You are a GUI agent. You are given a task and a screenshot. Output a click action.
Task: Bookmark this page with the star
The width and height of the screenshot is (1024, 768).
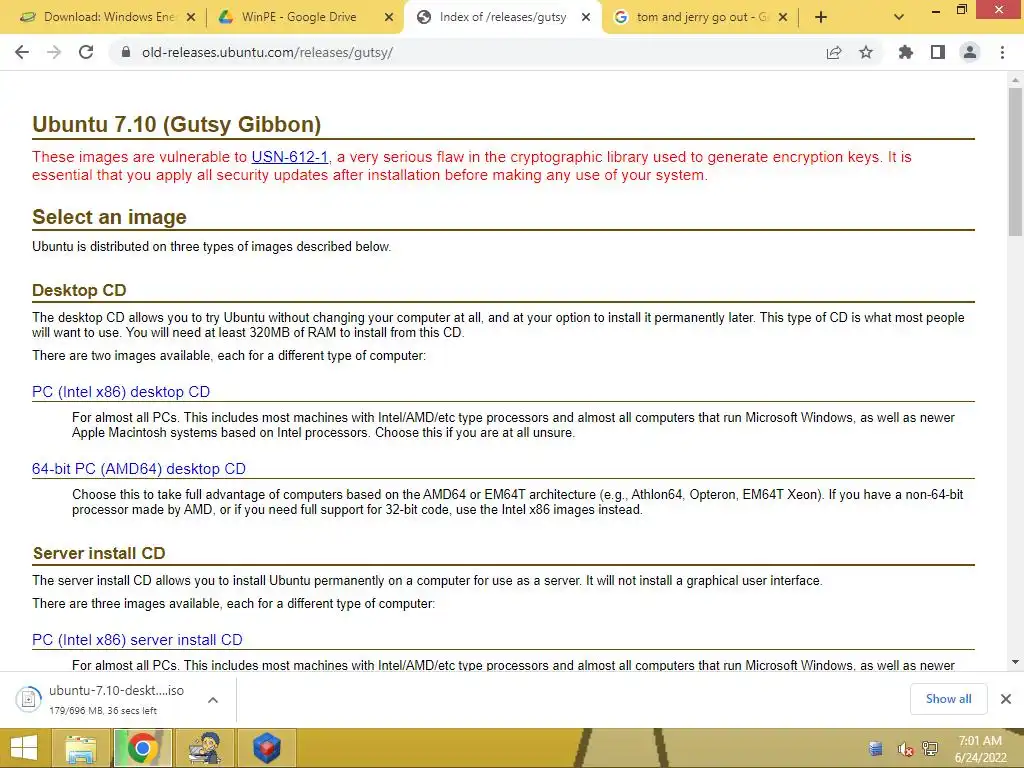866,52
